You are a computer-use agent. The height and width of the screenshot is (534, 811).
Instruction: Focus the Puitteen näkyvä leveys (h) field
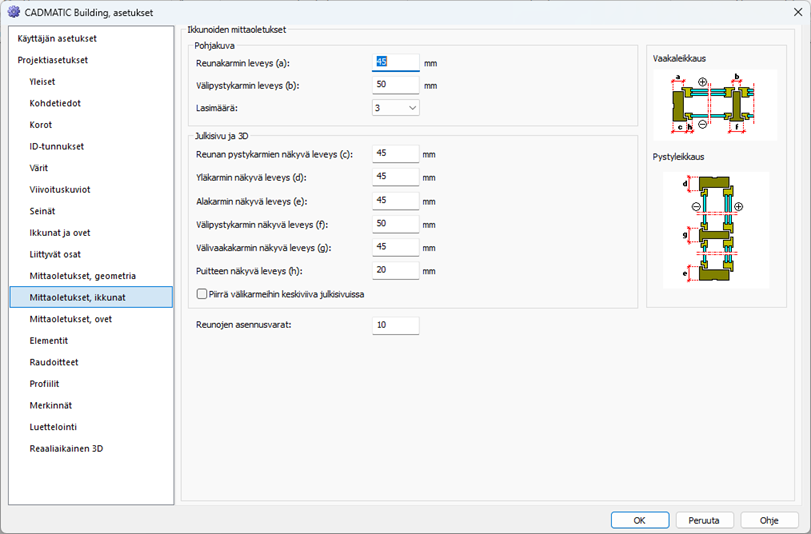[395, 270]
